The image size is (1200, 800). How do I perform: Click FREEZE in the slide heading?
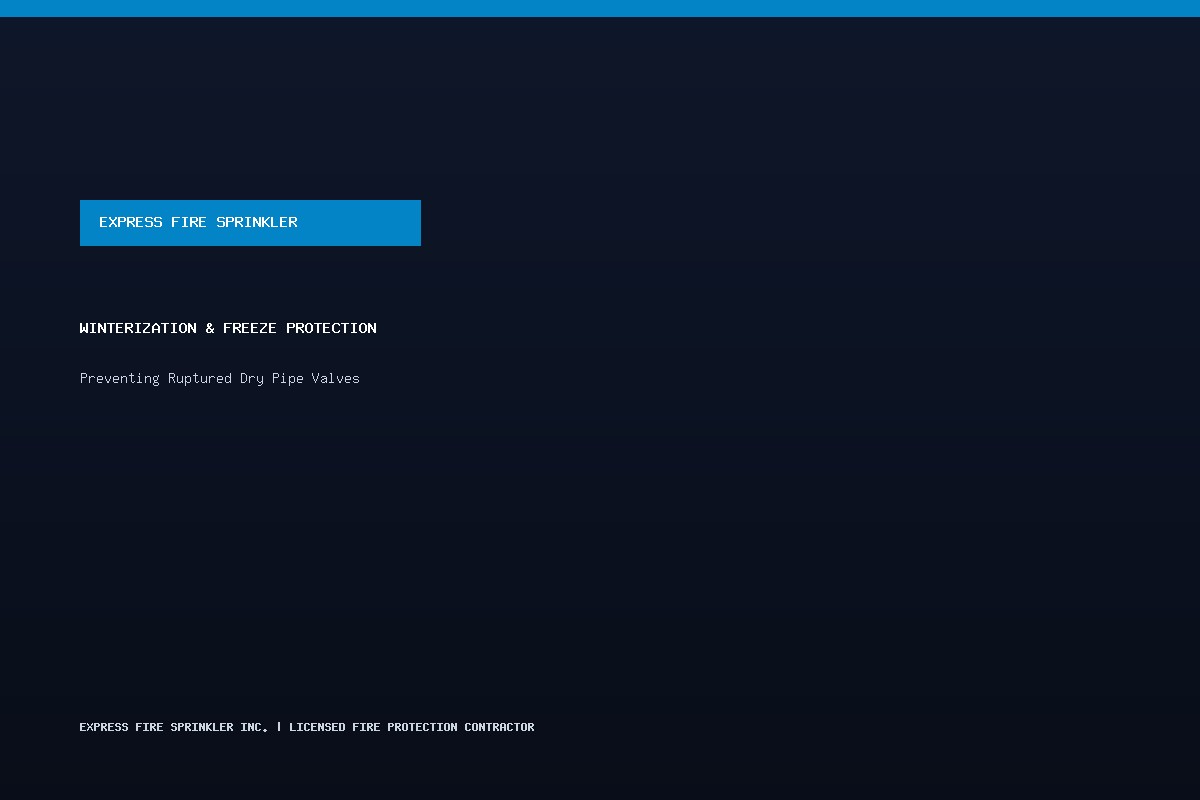click(250, 328)
